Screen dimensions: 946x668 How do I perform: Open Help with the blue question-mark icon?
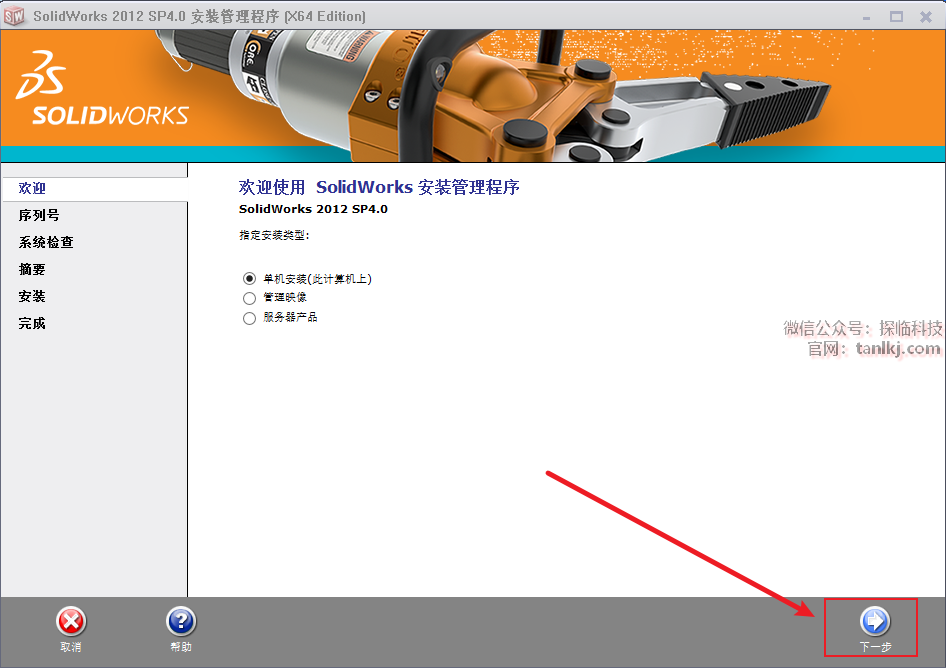click(x=181, y=622)
